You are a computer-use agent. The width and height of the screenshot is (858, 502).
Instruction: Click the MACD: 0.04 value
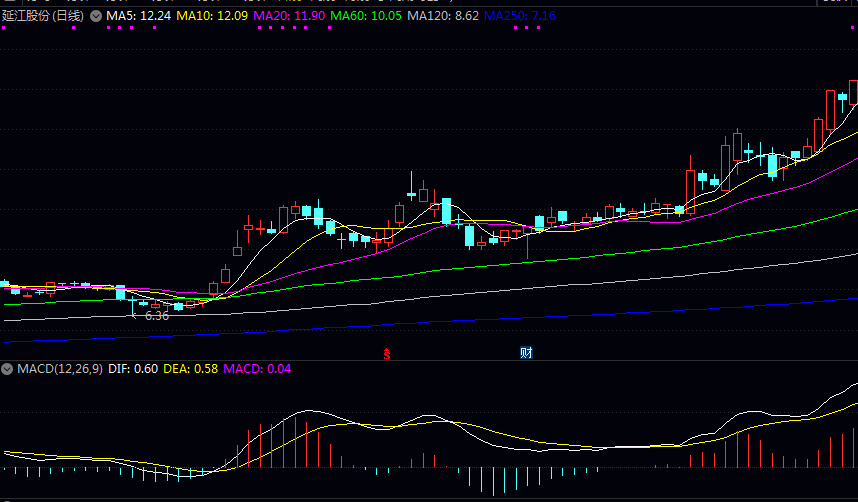(x=257, y=369)
